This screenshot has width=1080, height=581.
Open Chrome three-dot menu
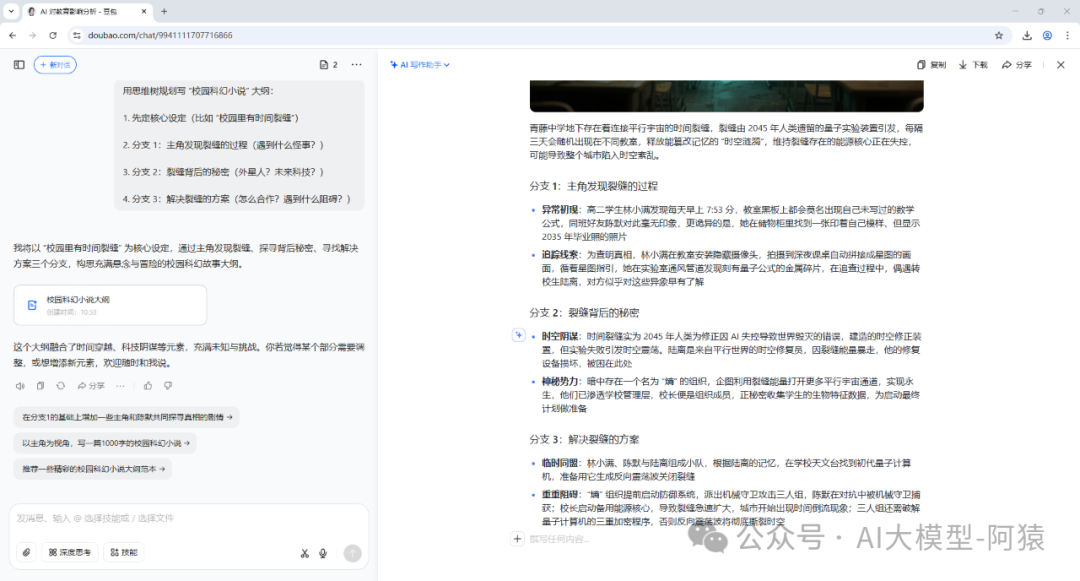coord(1067,35)
